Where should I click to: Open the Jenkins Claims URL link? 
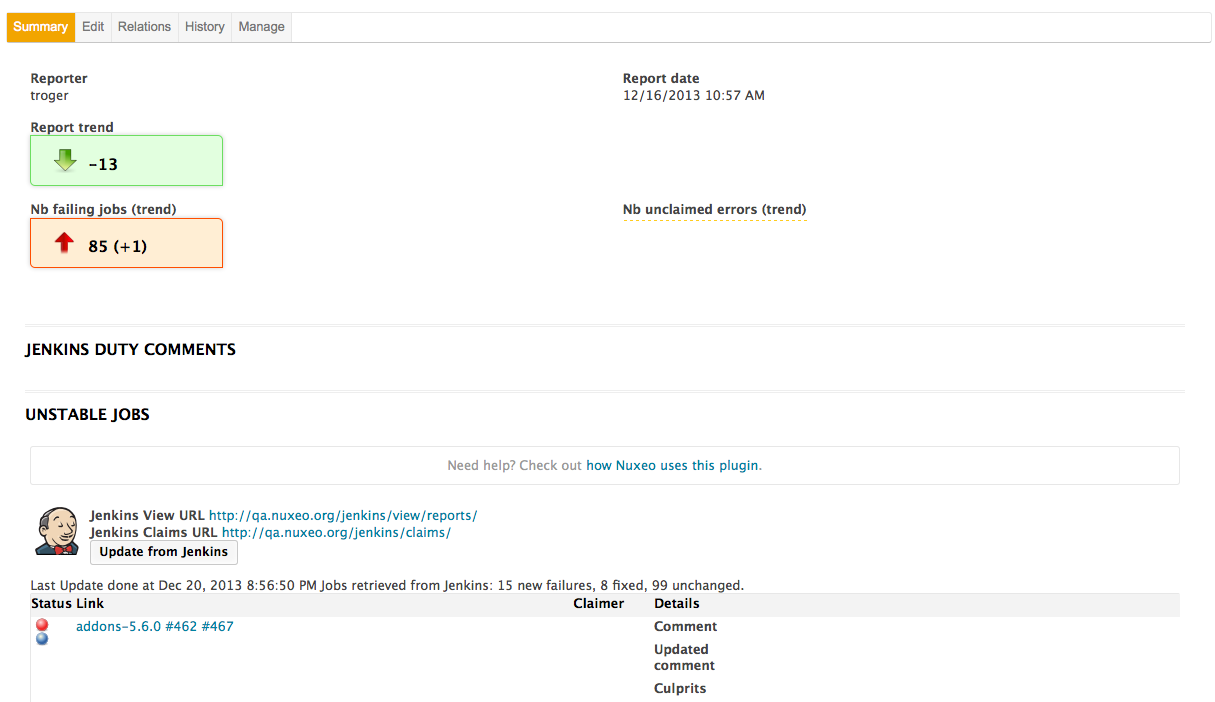coord(336,533)
